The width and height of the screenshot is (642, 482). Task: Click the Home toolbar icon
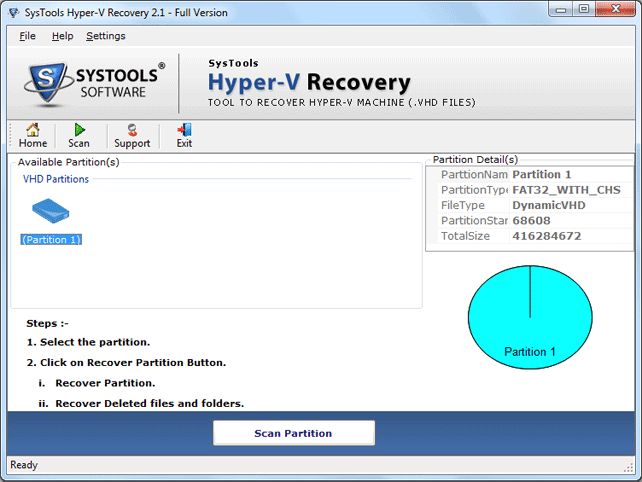pos(32,135)
